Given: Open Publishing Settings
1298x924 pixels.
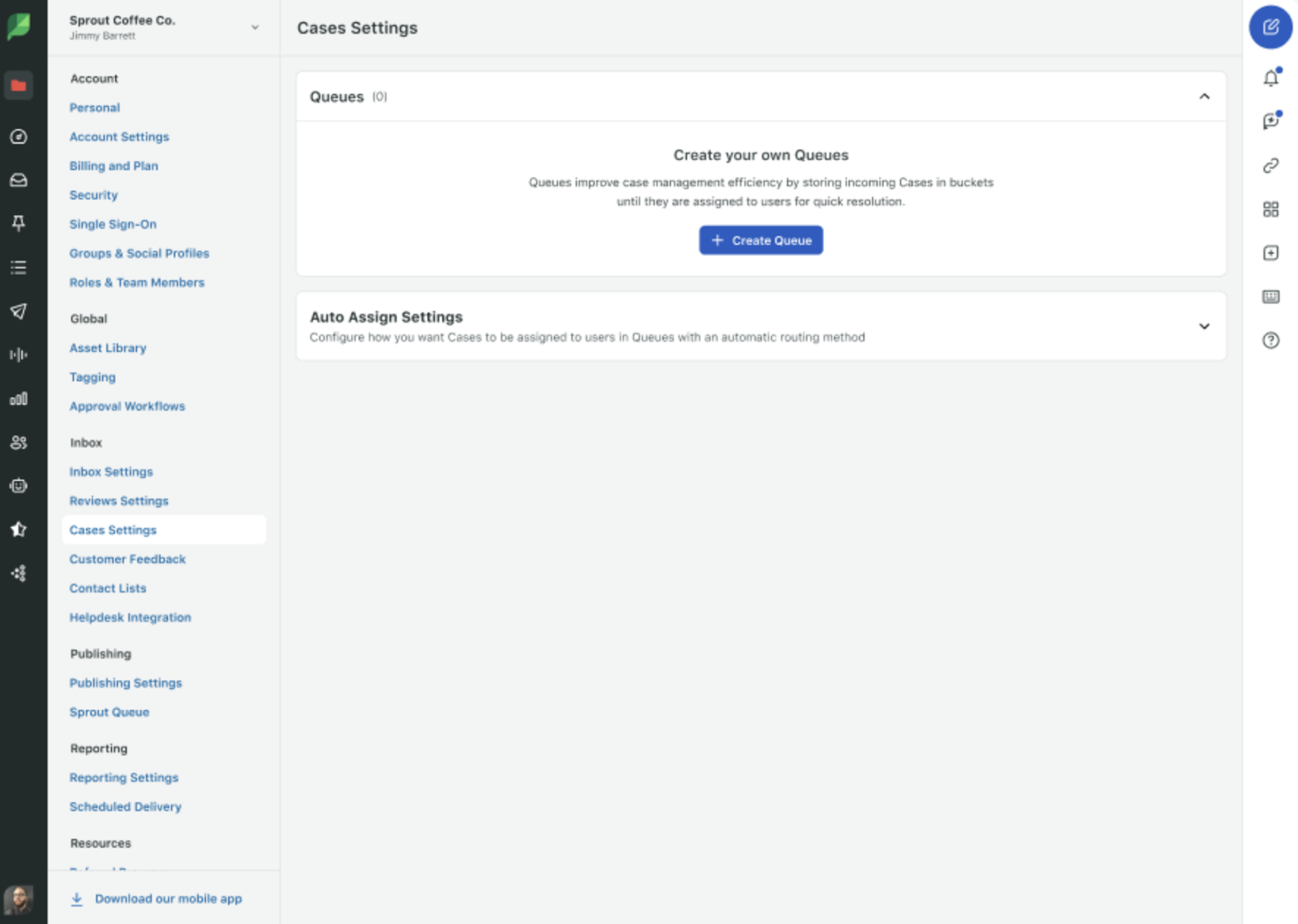Looking at the screenshot, I should pos(126,683).
